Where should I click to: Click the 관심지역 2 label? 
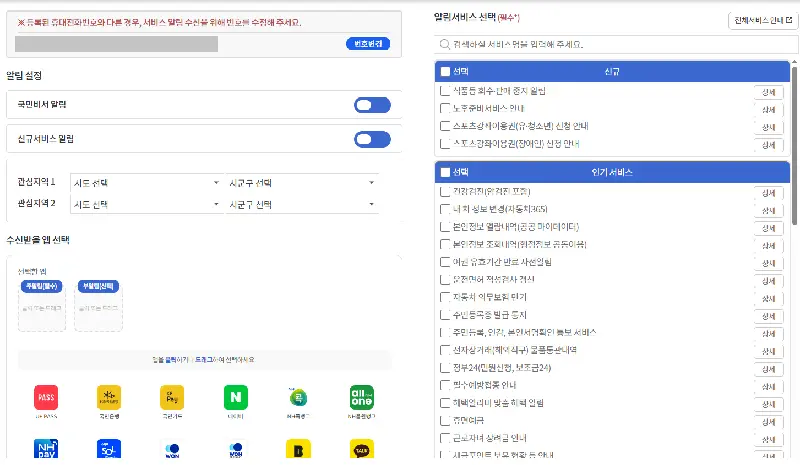(x=36, y=203)
